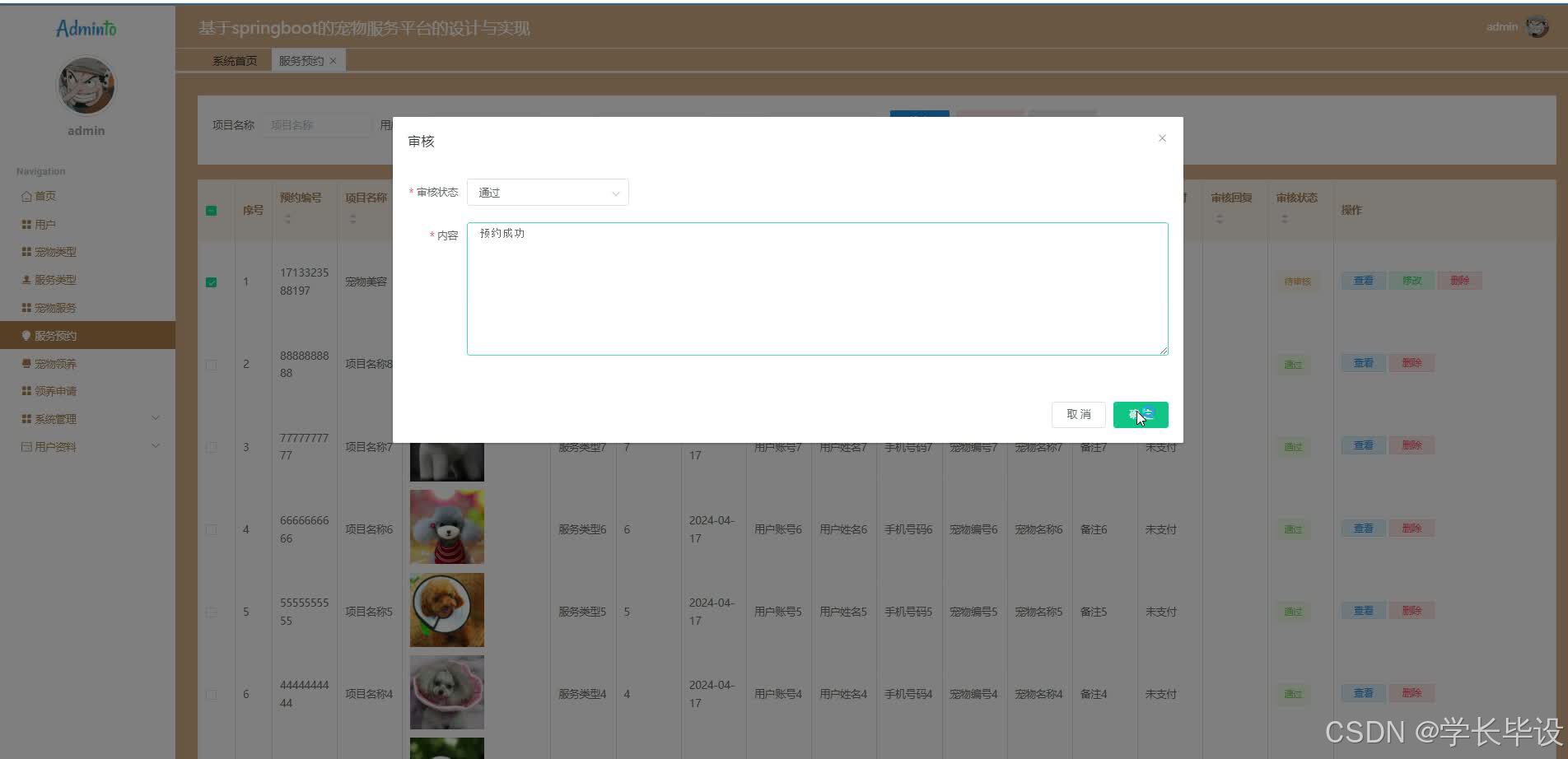Open the 审核状态 dropdown showing 通过
The width and height of the screenshot is (1568, 759).
click(x=548, y=193)
